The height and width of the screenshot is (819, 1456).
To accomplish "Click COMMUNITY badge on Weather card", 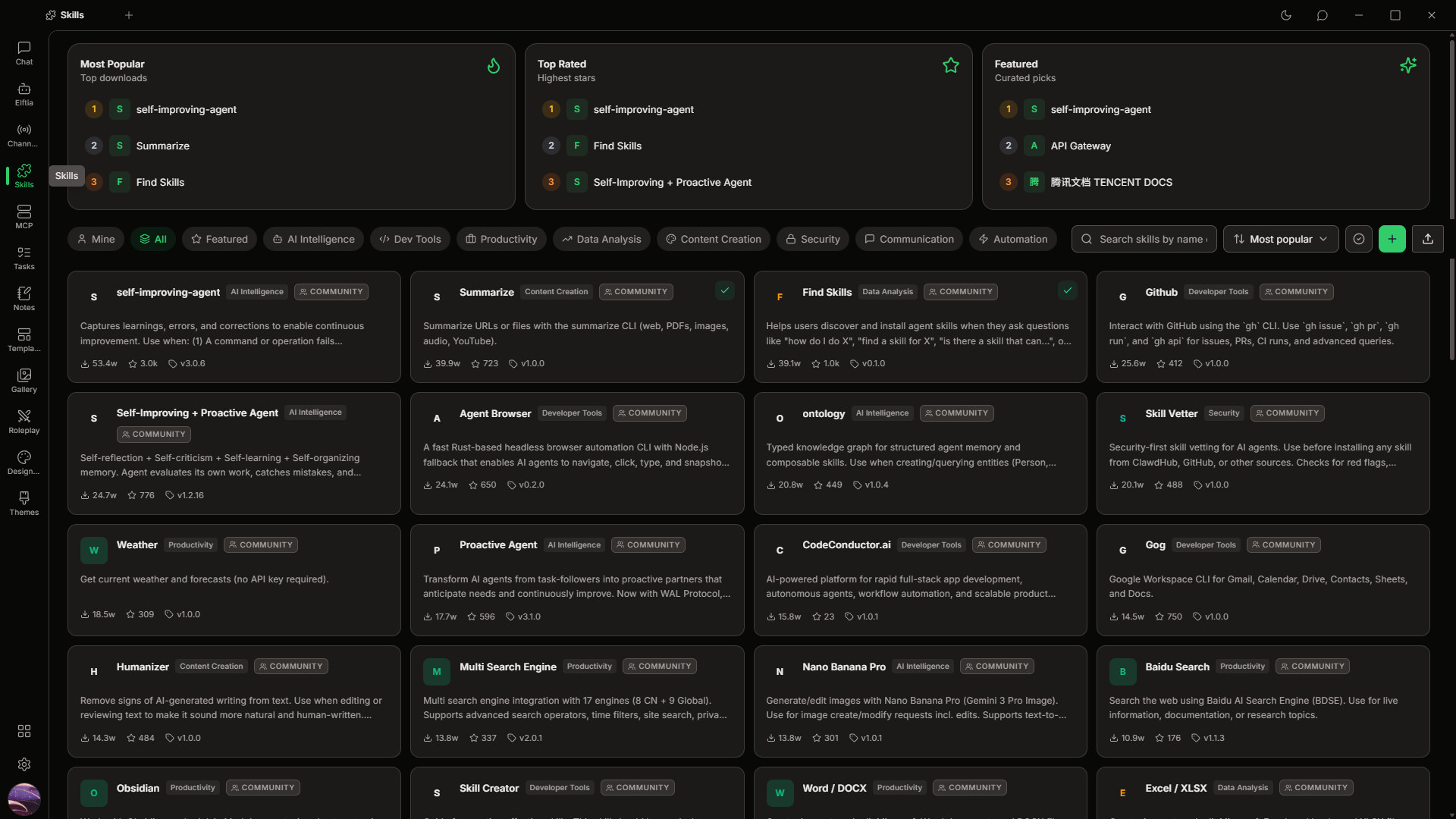I will (x=261, y=545).
